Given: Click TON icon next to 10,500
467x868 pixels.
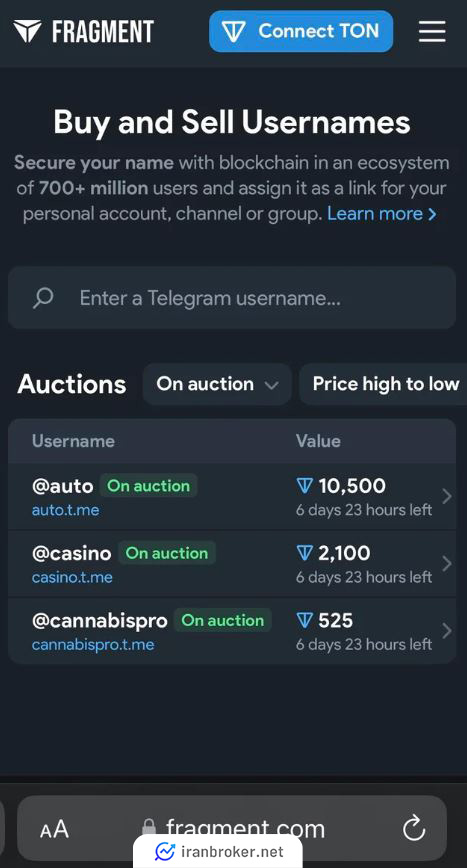Looking at the screenshot, I should (305, 486).
